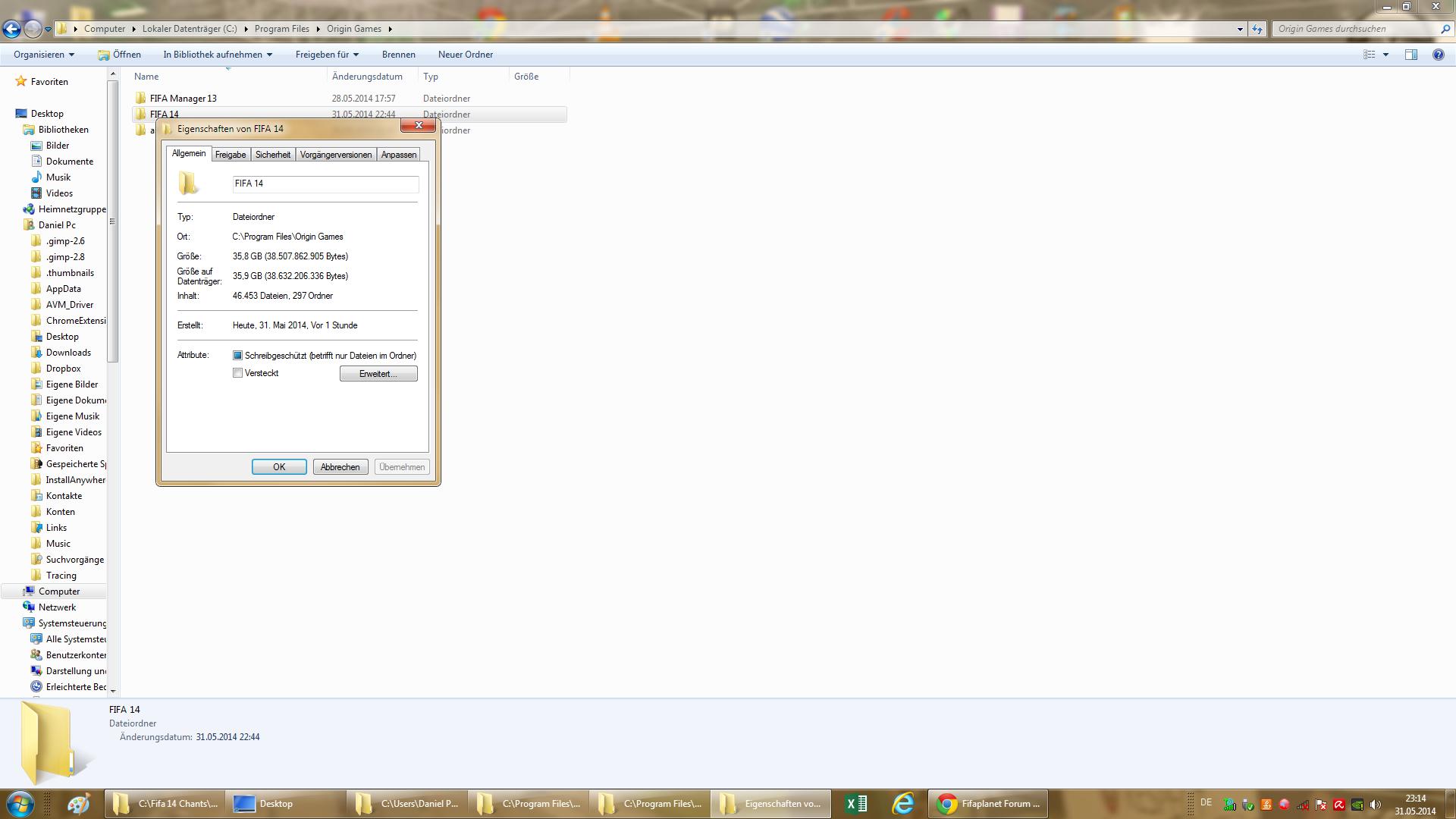Click the clock showing 23:14
Viewport: 1456px width, 819px height.
tap(1415, 799)
